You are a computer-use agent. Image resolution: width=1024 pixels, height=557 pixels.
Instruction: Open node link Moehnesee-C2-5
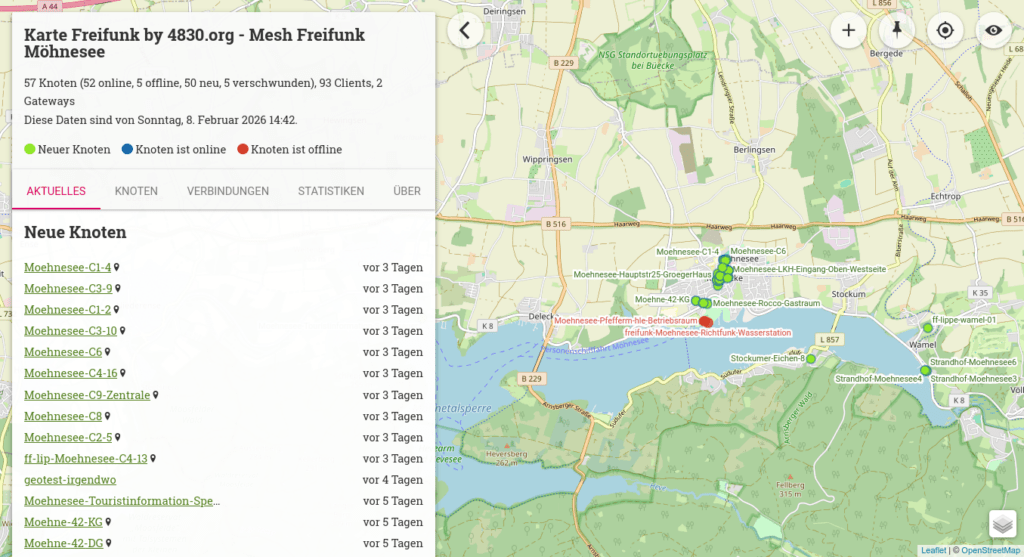tap(69, 438)
